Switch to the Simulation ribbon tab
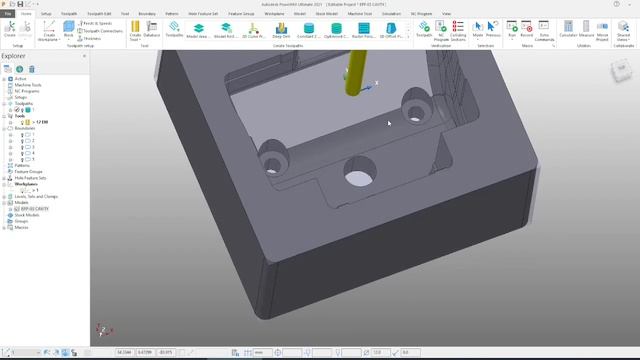 tap(391, 13)
